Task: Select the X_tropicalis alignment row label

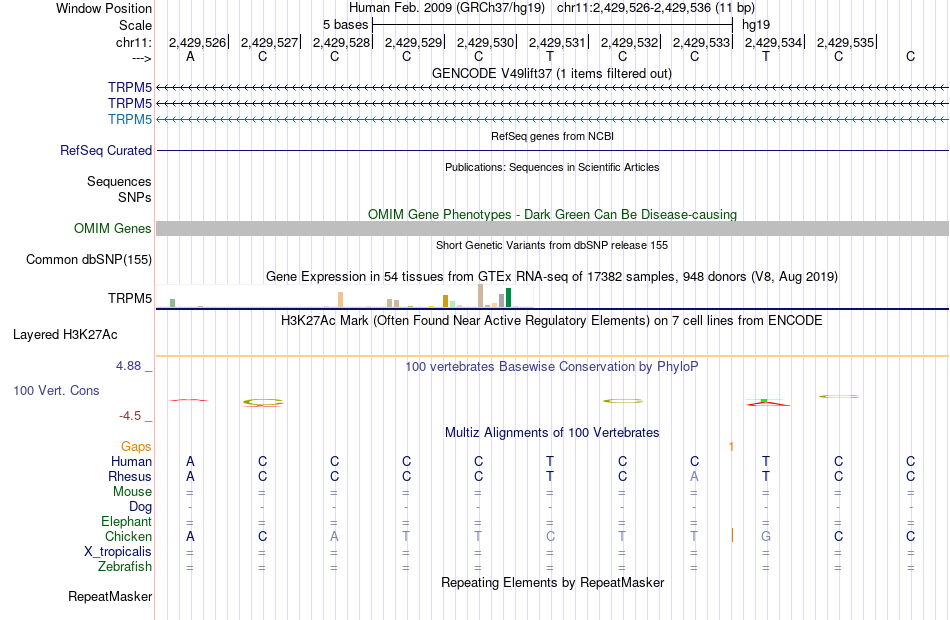Action: [x=118, y=552]
